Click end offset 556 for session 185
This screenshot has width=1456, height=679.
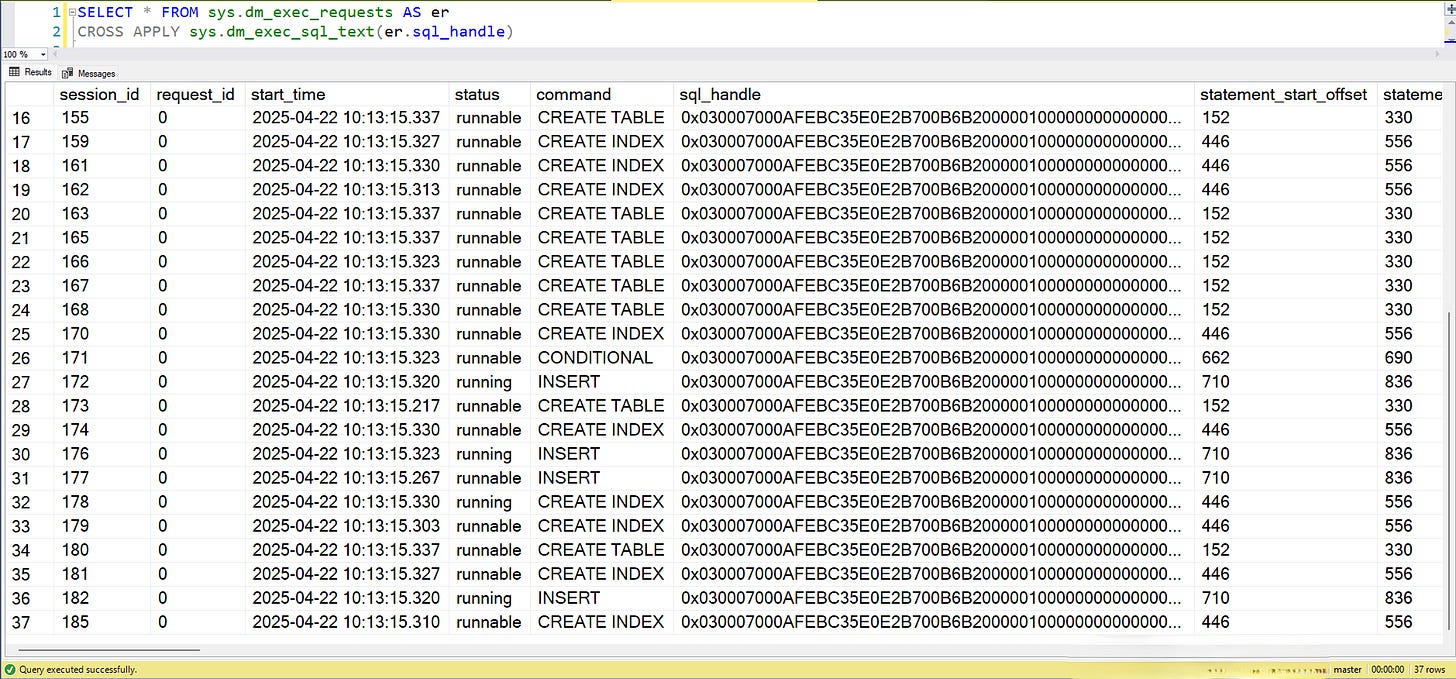tap(1410, 622)
